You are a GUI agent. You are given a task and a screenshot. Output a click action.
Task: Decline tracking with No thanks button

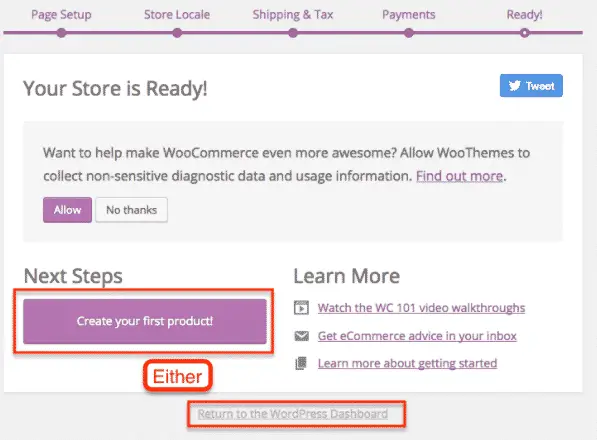tap(131, 210)
